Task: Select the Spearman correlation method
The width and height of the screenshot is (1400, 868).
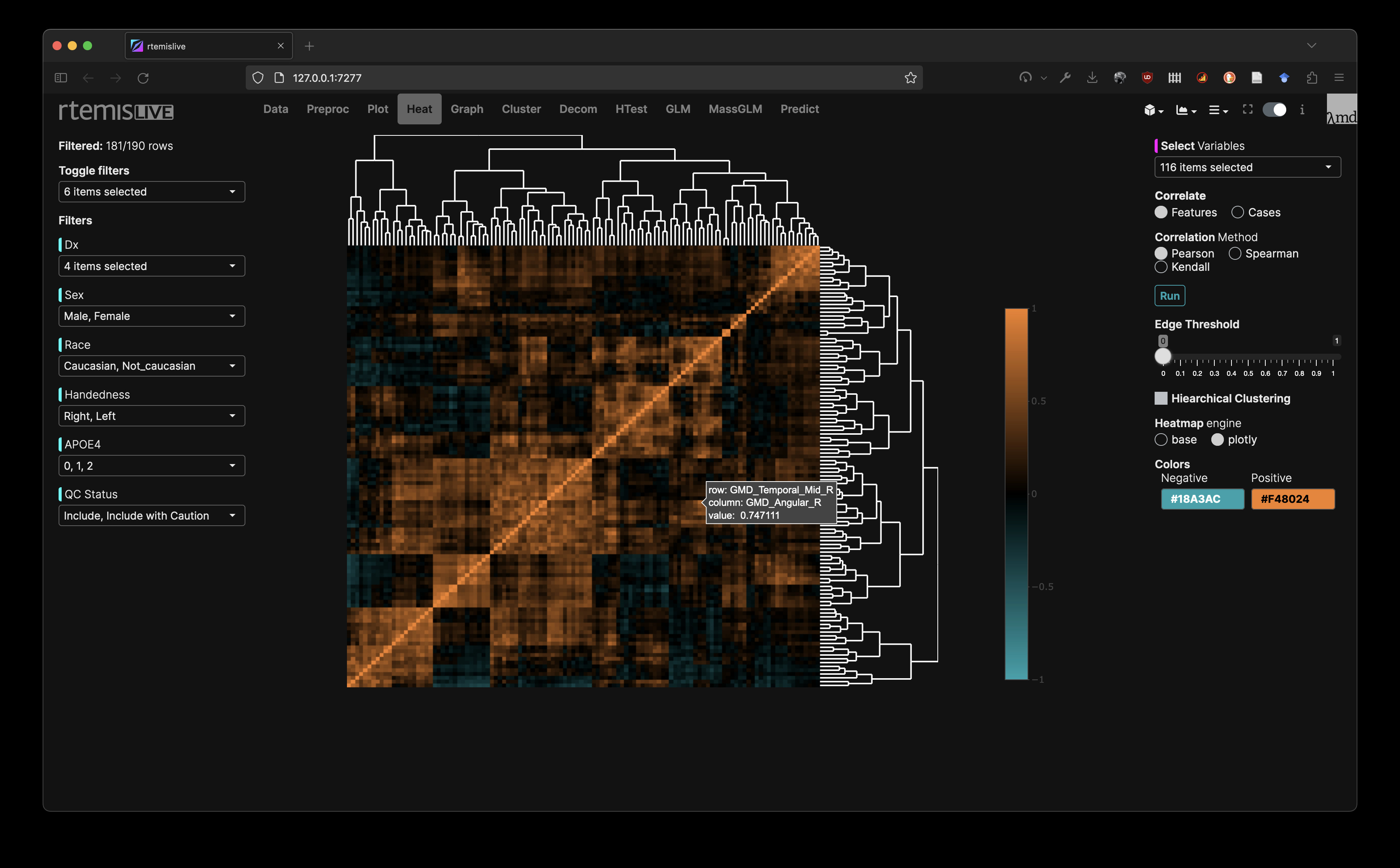Action: (x=1235, y=253)
